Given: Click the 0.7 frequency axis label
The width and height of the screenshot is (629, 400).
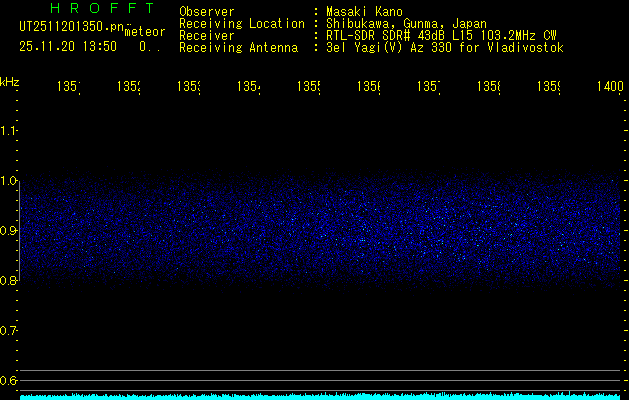Looking at the screenshot, I should pyautogui.click(x=9, y=330).
